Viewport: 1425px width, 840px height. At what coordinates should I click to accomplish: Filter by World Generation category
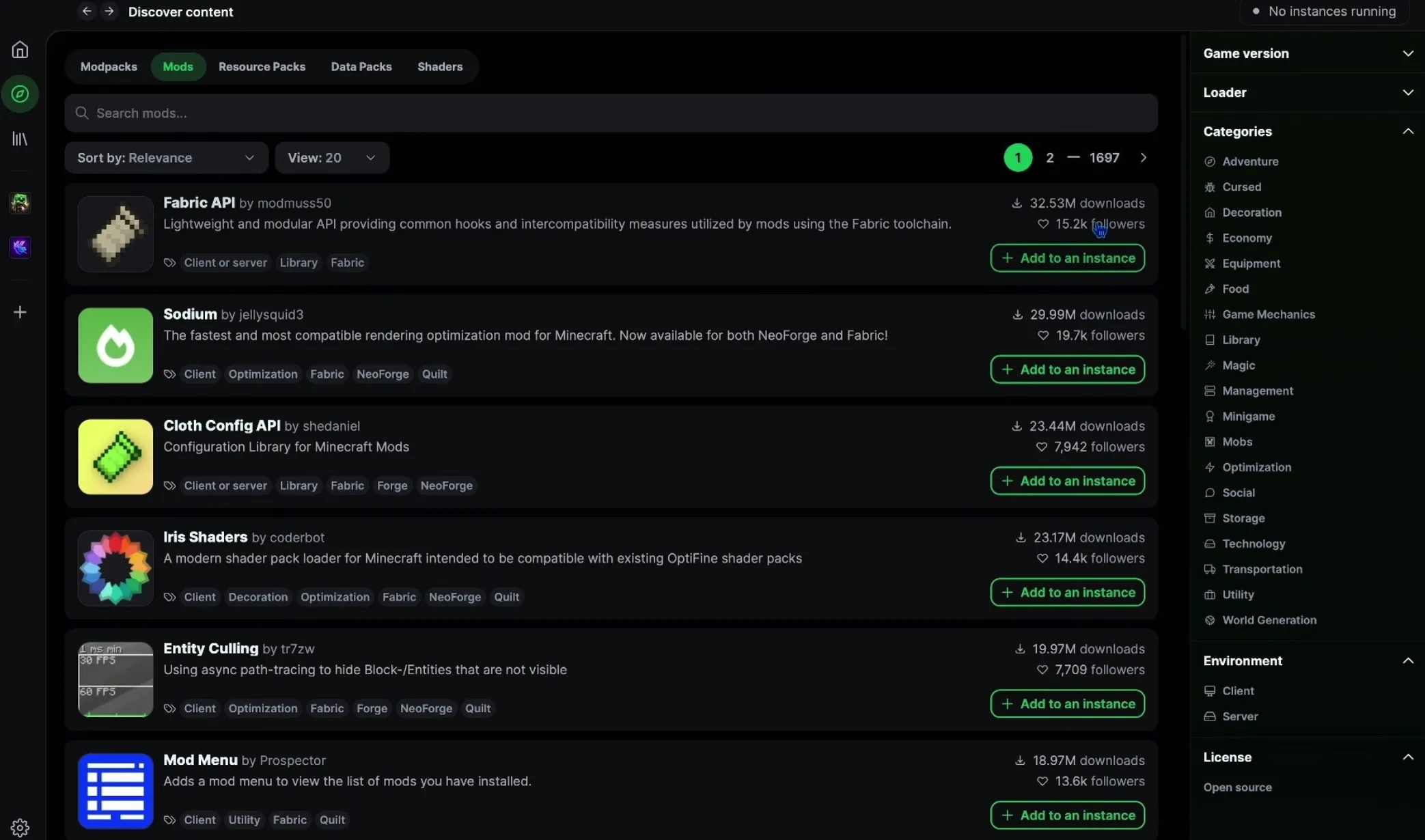(x=1261, y=620)
